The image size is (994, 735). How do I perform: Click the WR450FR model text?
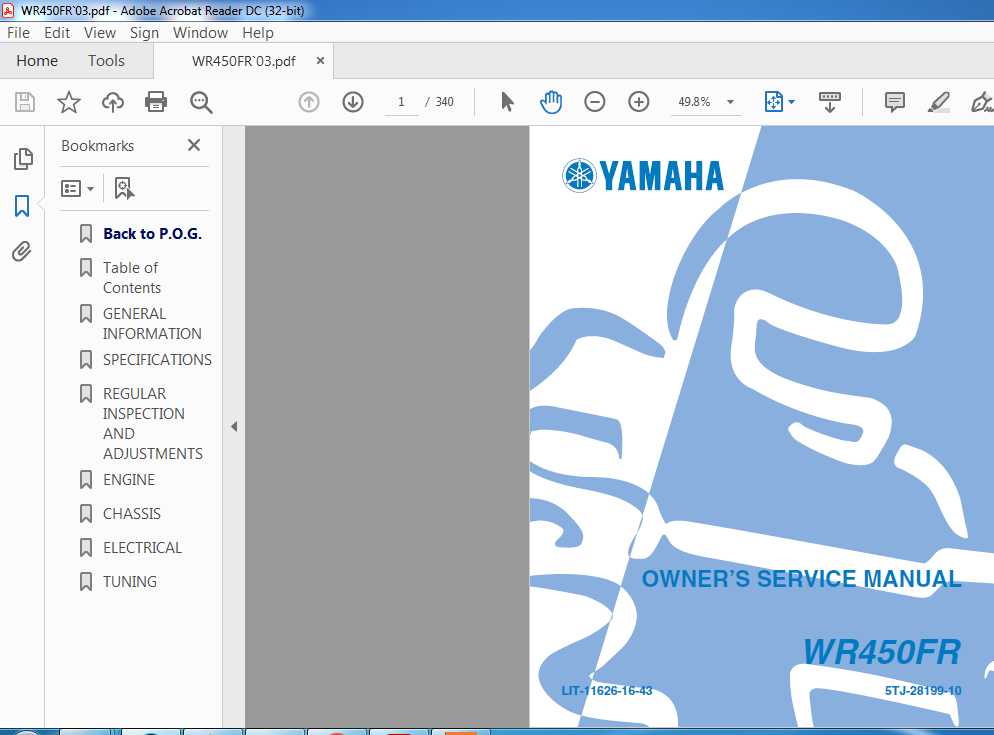[882, 652]
